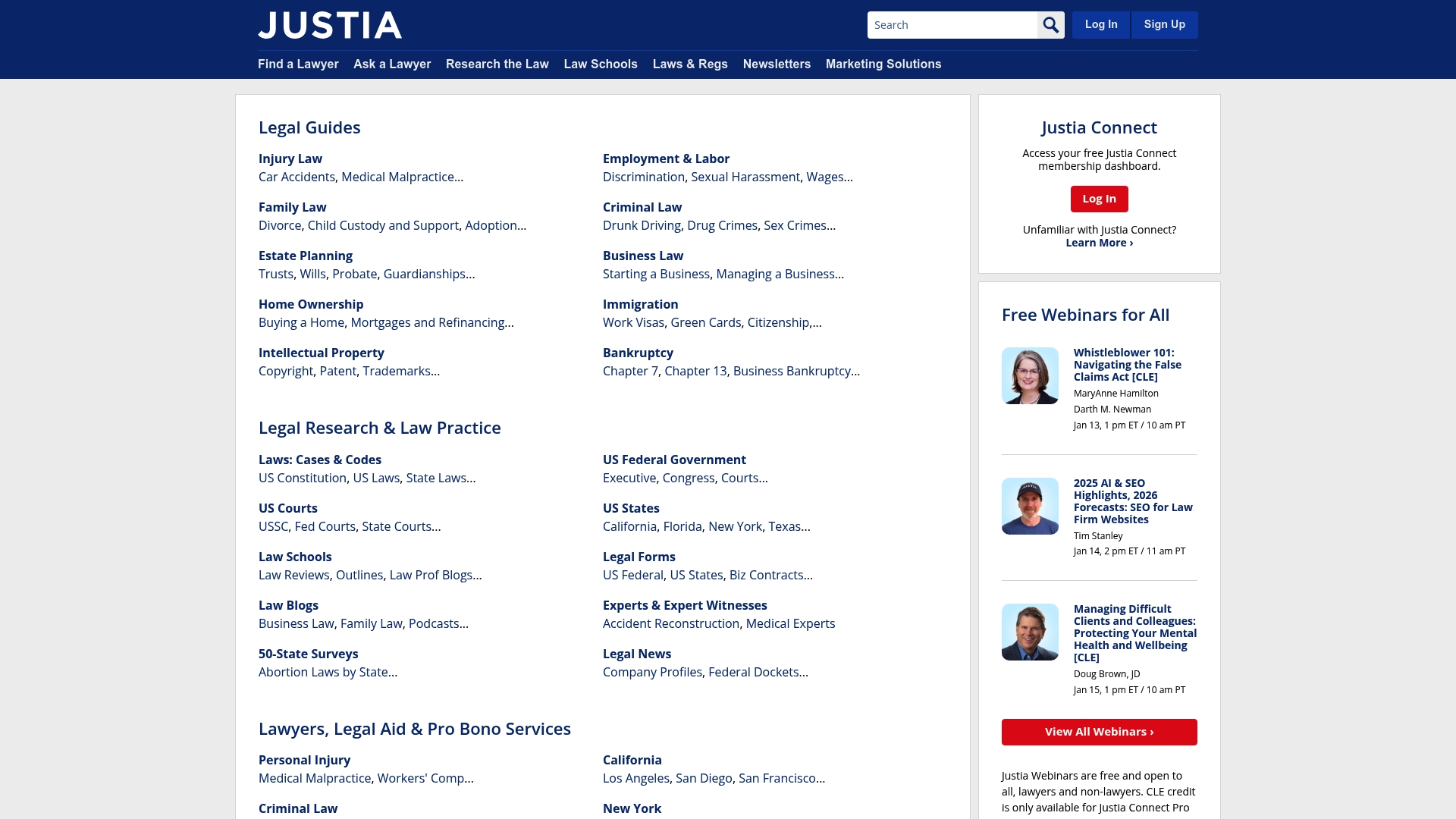Click the Family Law guide heading
The image size is (1456, 819).
tap(292, 207)
